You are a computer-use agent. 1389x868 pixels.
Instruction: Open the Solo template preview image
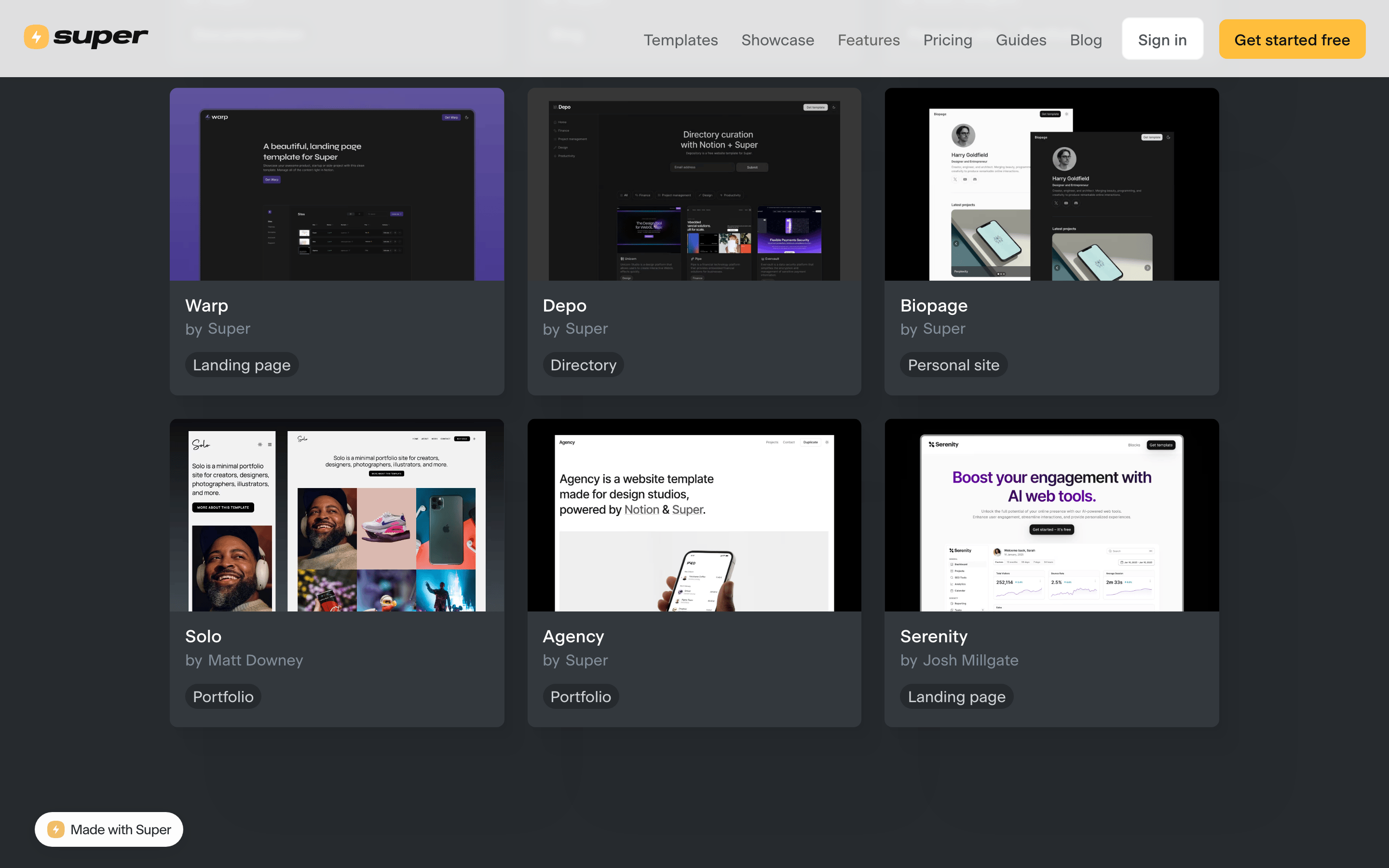click(x=337, y=515)
